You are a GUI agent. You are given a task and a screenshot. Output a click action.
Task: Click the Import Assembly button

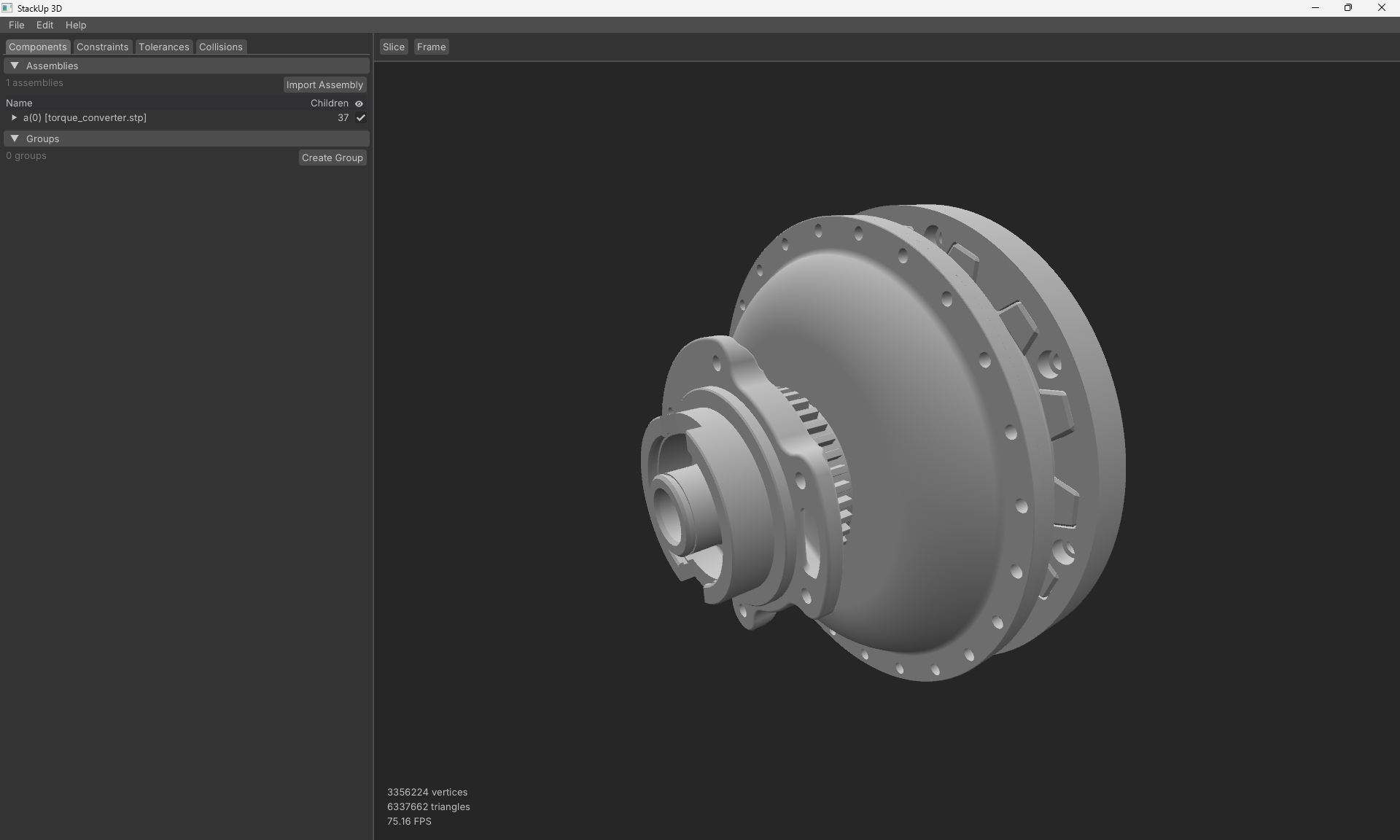[324, 85]
